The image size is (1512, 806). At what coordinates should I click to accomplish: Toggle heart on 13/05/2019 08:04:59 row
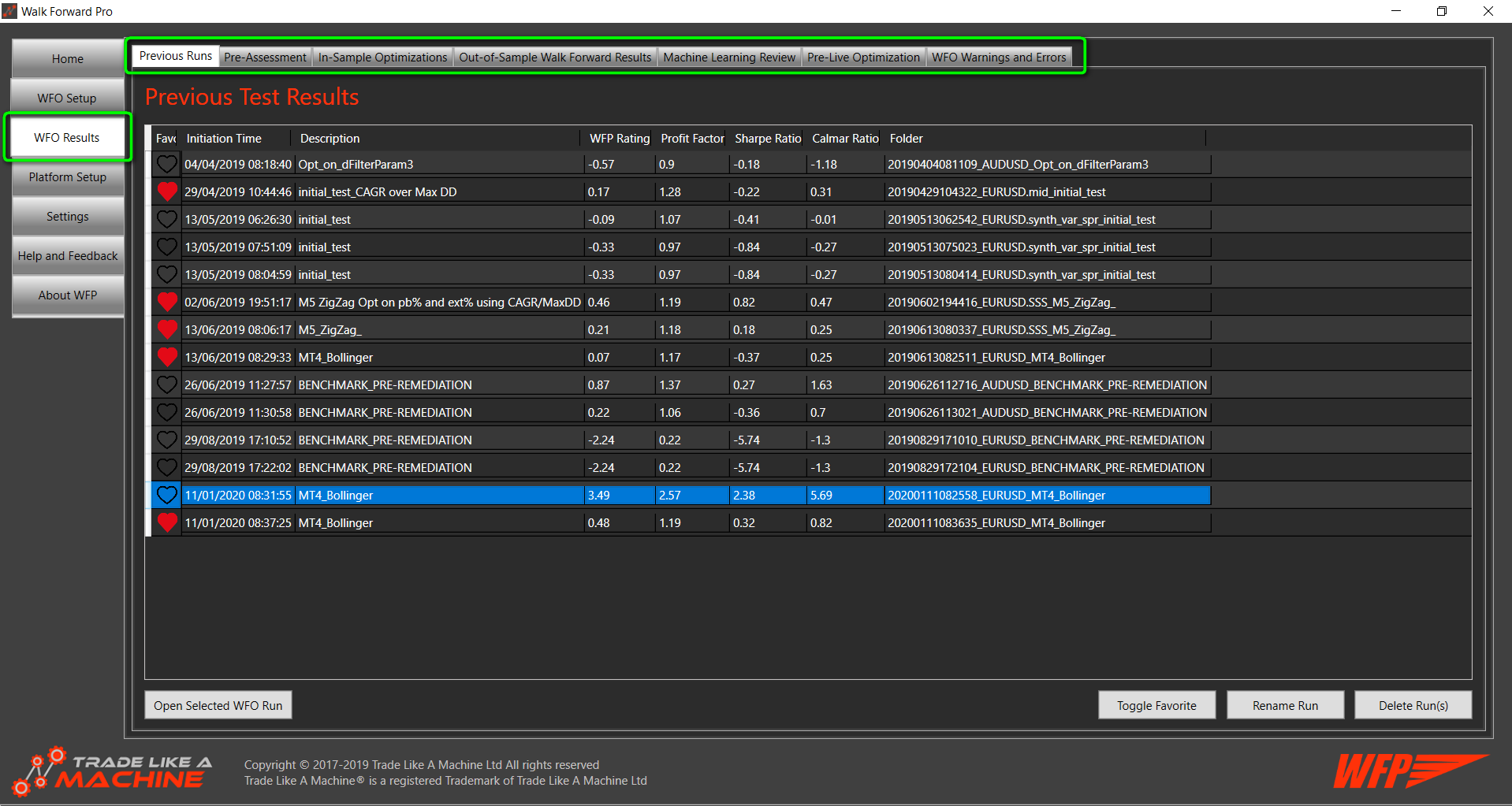point(166,275)
